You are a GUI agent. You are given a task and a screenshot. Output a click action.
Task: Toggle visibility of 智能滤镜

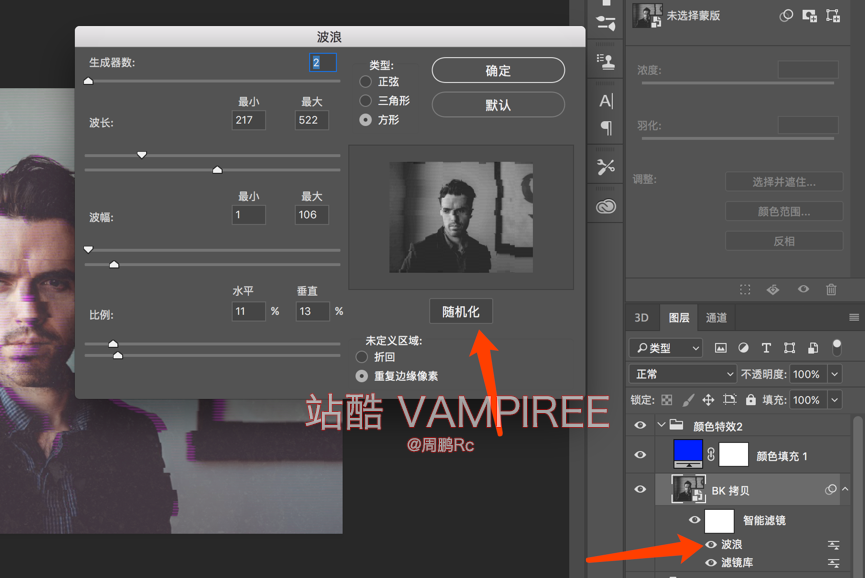[x=695, y=520]
